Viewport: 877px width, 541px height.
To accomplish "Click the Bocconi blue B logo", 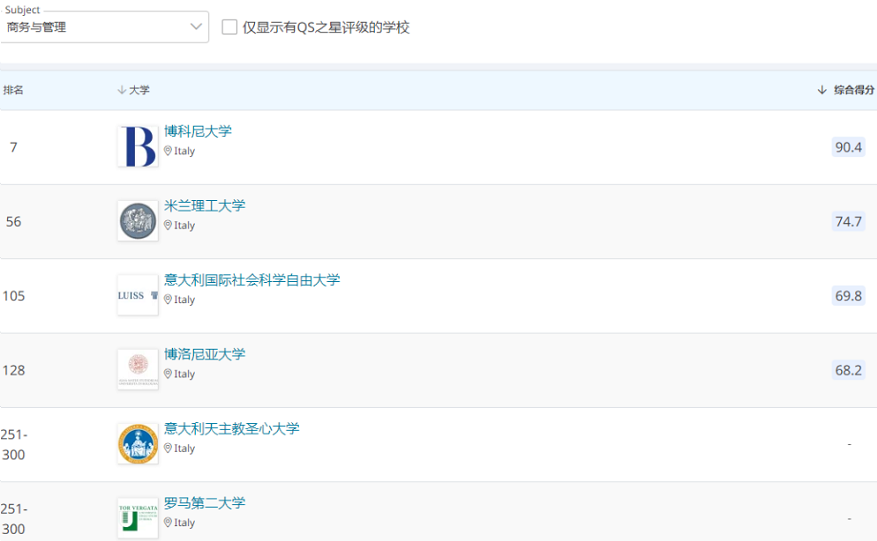I will coord(138,147).
